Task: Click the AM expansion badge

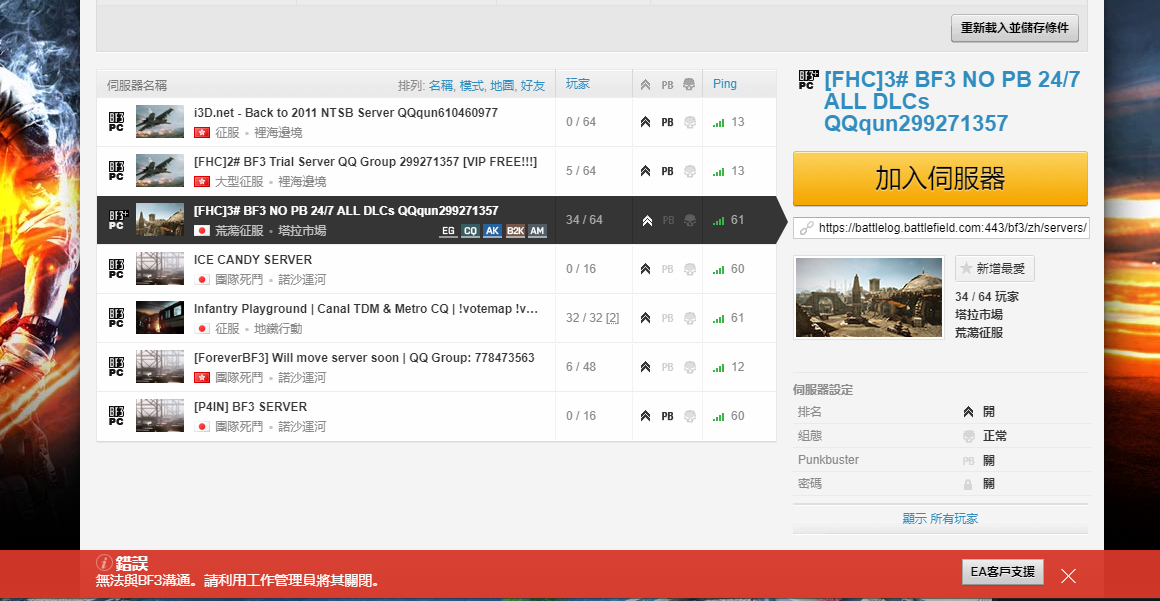Action: coord(537,231)
